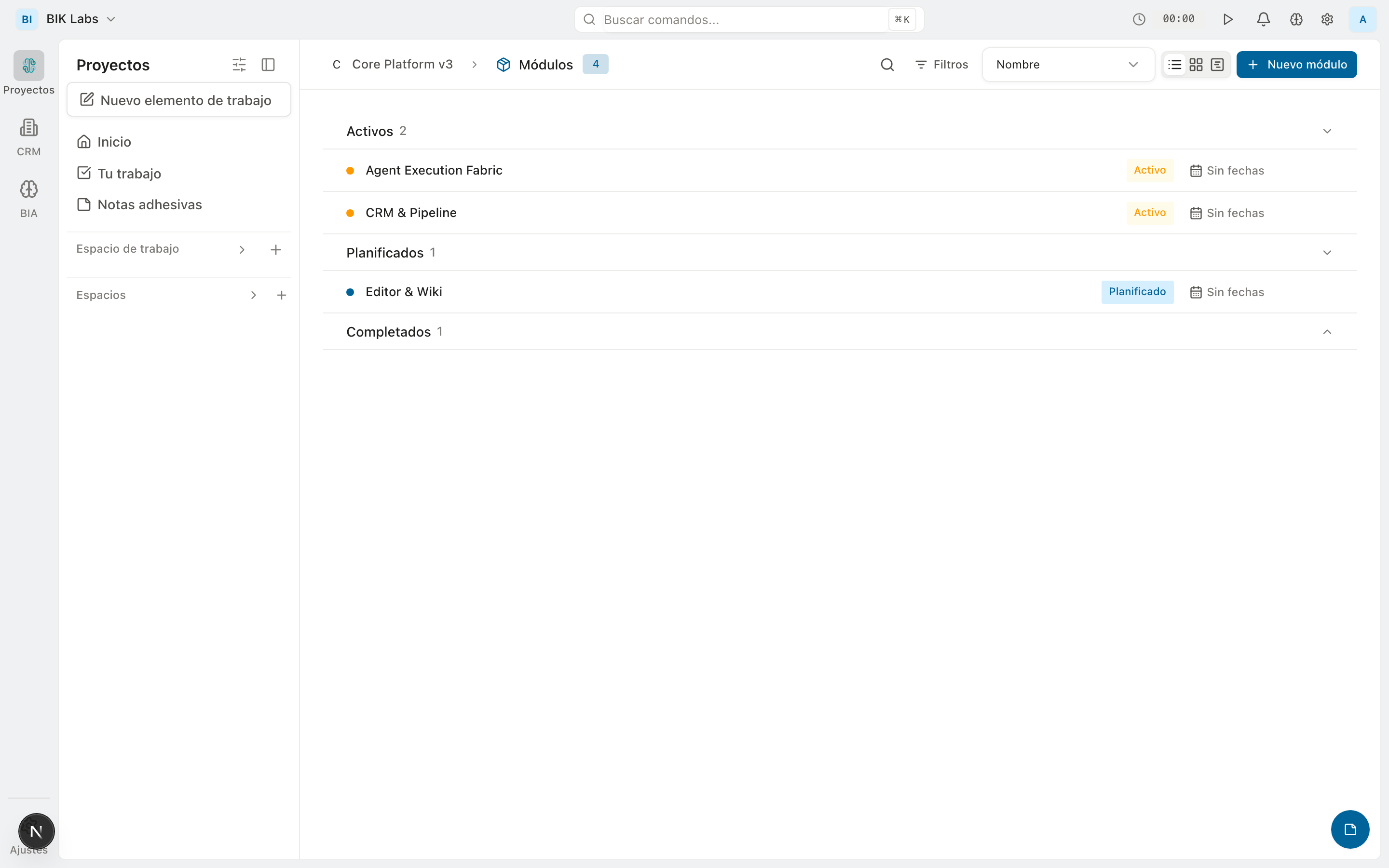This screenshot has width=1389, height=868.
Task: Toggle the sidebar panel collapse icon
Action: [268, 64]
